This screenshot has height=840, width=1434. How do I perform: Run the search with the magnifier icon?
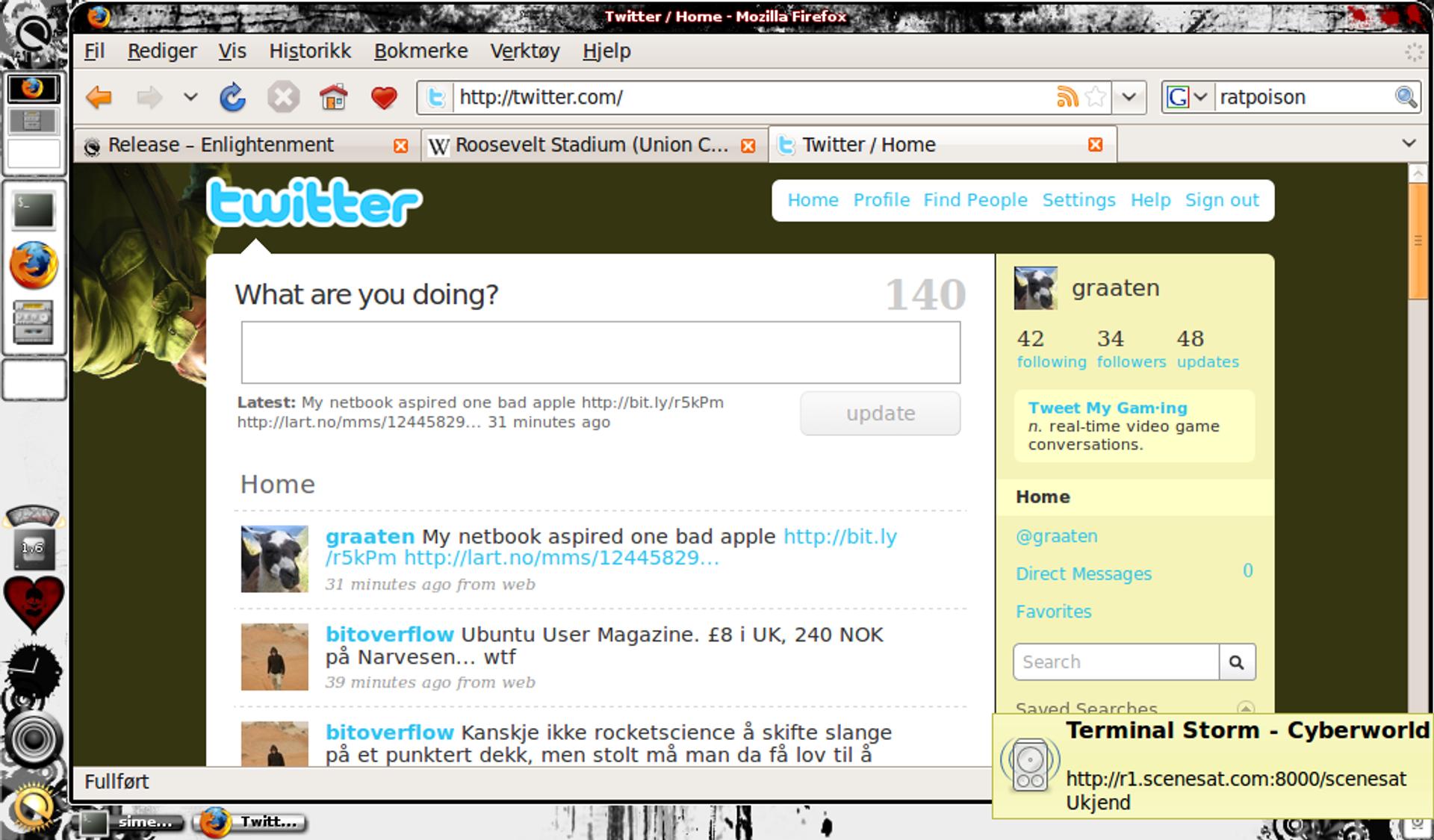1405,97
